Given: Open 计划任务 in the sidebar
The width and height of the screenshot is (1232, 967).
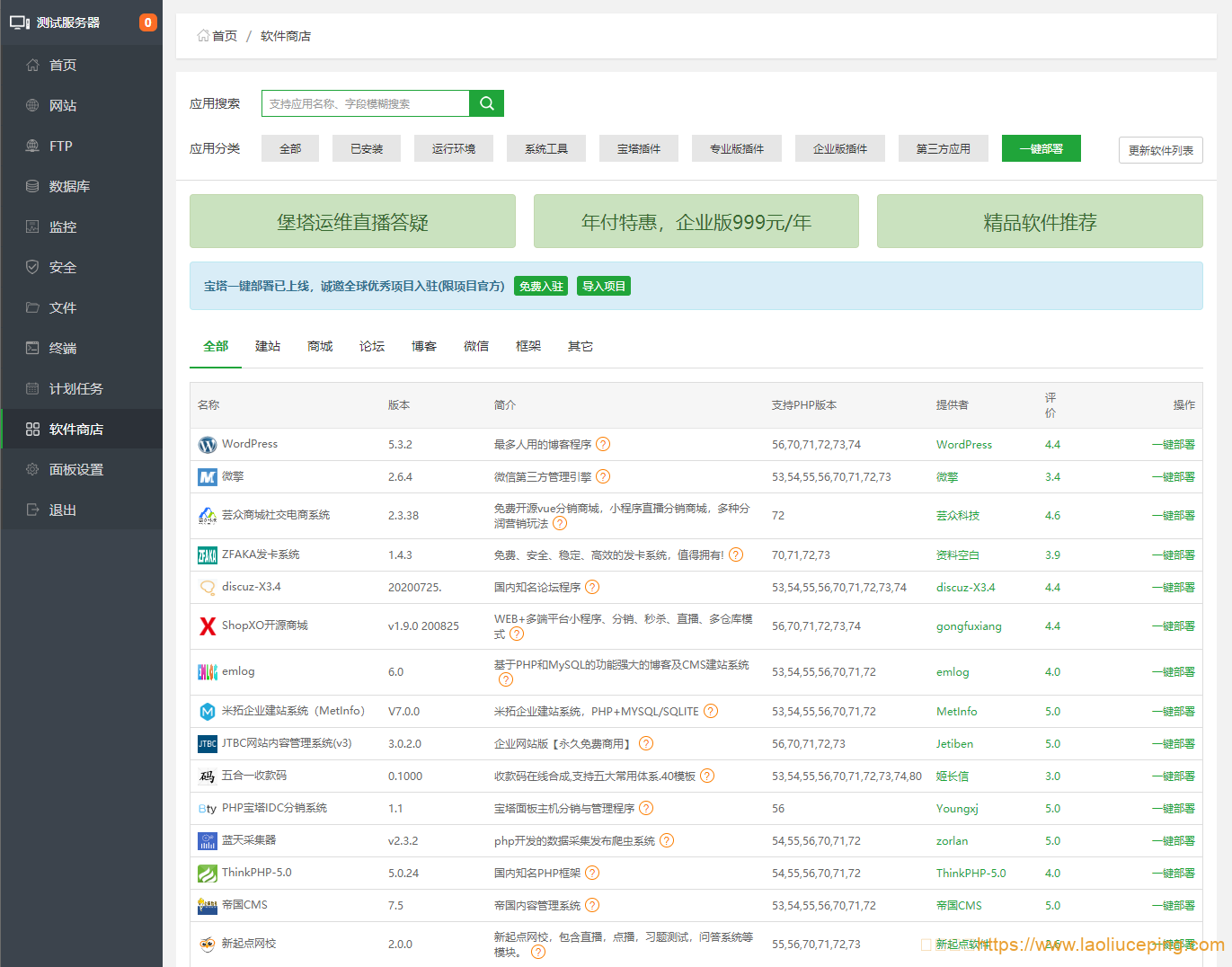Looking at the screenshot, I should (x=82, y=388).
